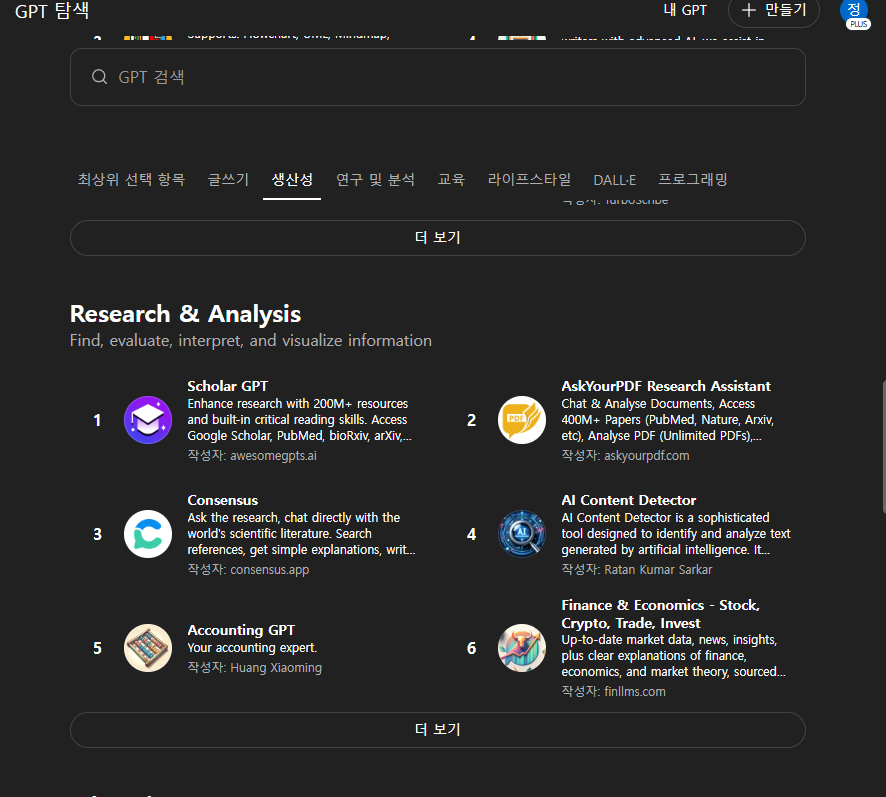This screenshot has height=797, width=886.
Task: Click the magnifier icon in GPT search
Action: coord(99,77)
